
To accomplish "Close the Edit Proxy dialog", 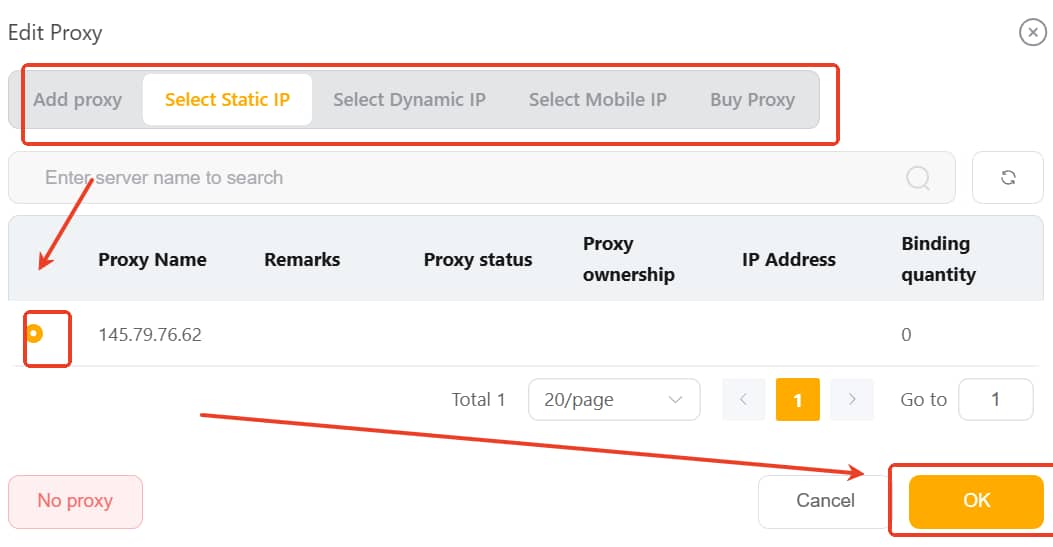I will 1032,33.
